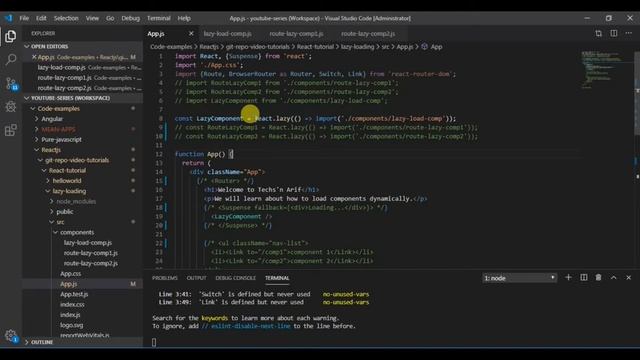
Task: Split the terminal panel
Action: point(584,278)
